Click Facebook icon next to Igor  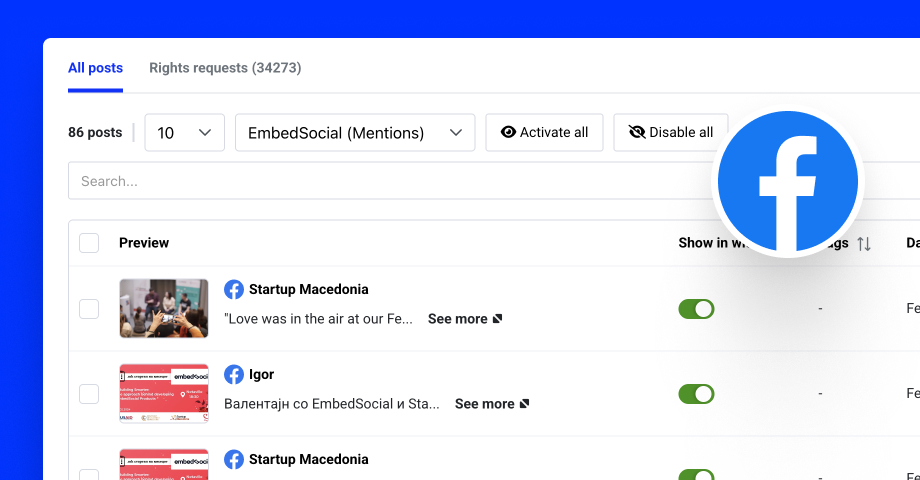(x=234, y=374)
